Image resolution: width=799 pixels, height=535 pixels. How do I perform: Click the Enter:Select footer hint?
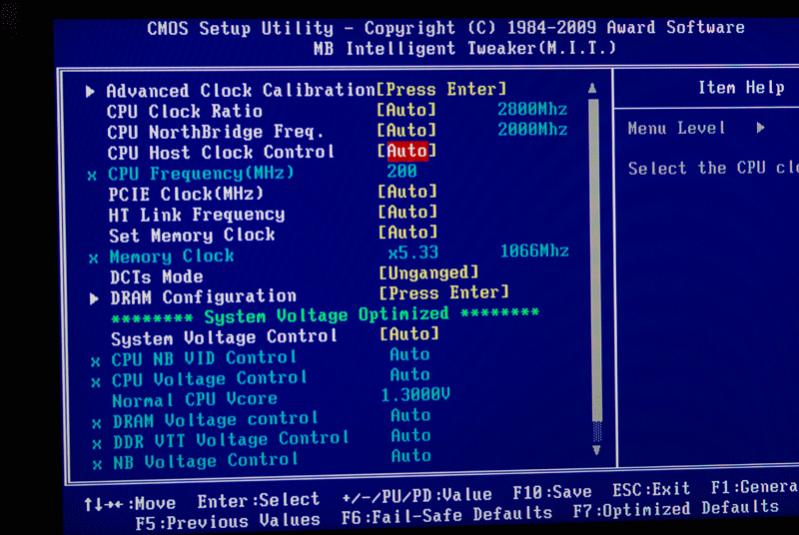coord(258,500)
